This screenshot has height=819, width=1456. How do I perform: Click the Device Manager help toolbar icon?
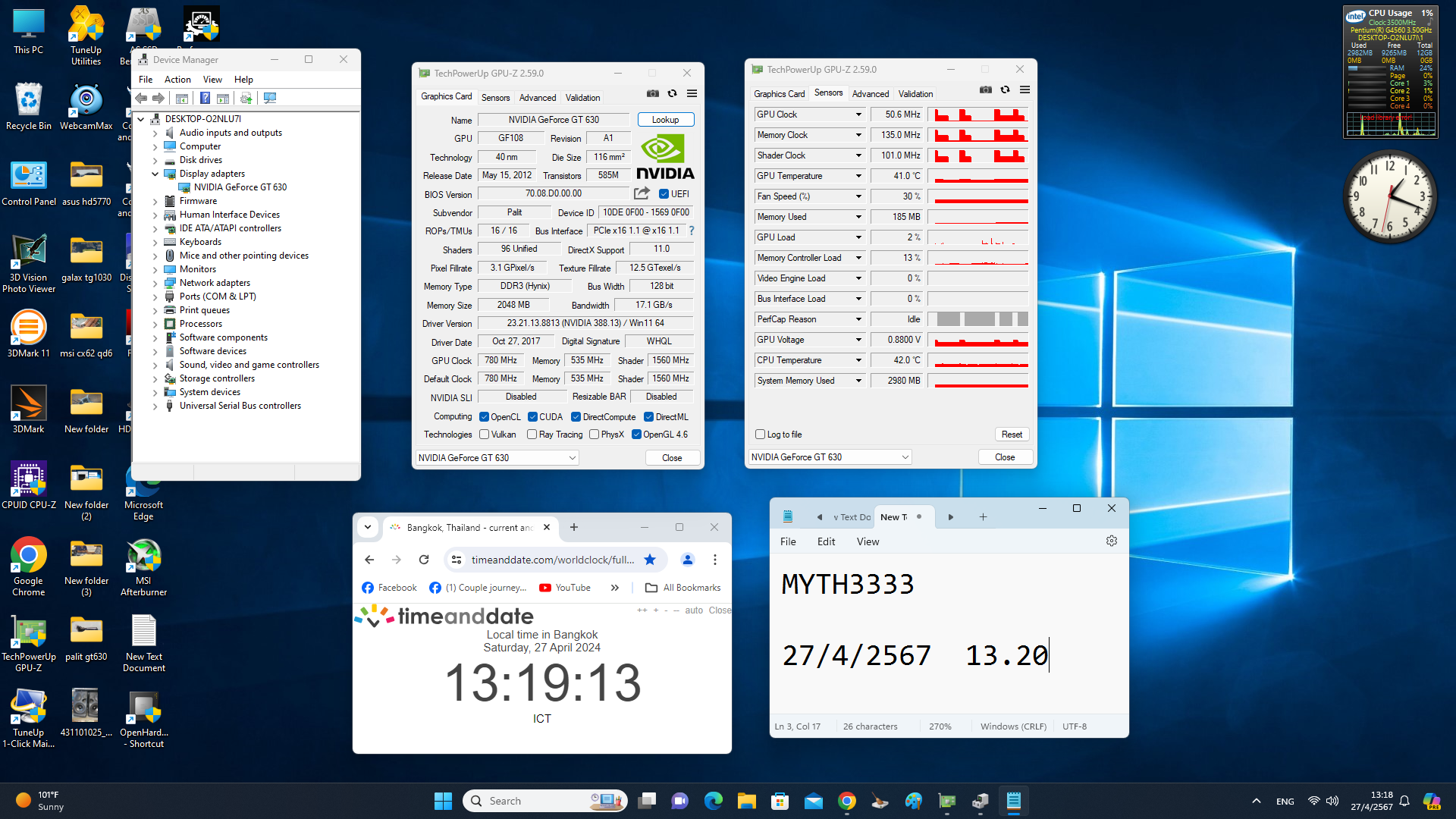(x=205, y=98)
